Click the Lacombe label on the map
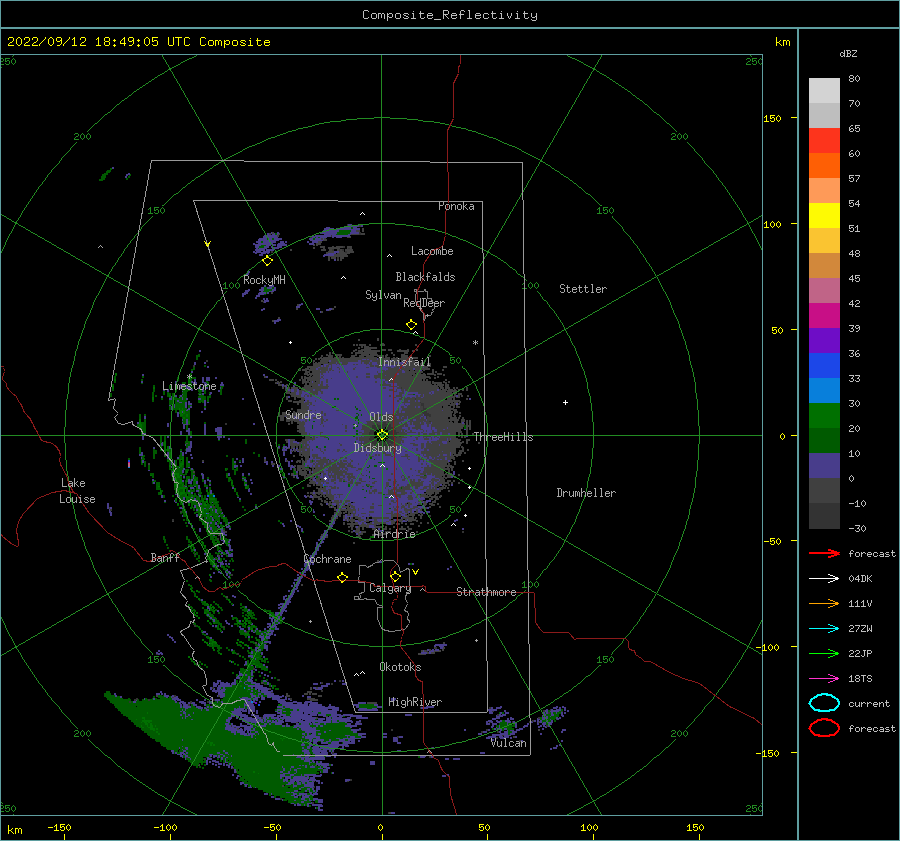This screenshot has width=900, height=841. 432,251
